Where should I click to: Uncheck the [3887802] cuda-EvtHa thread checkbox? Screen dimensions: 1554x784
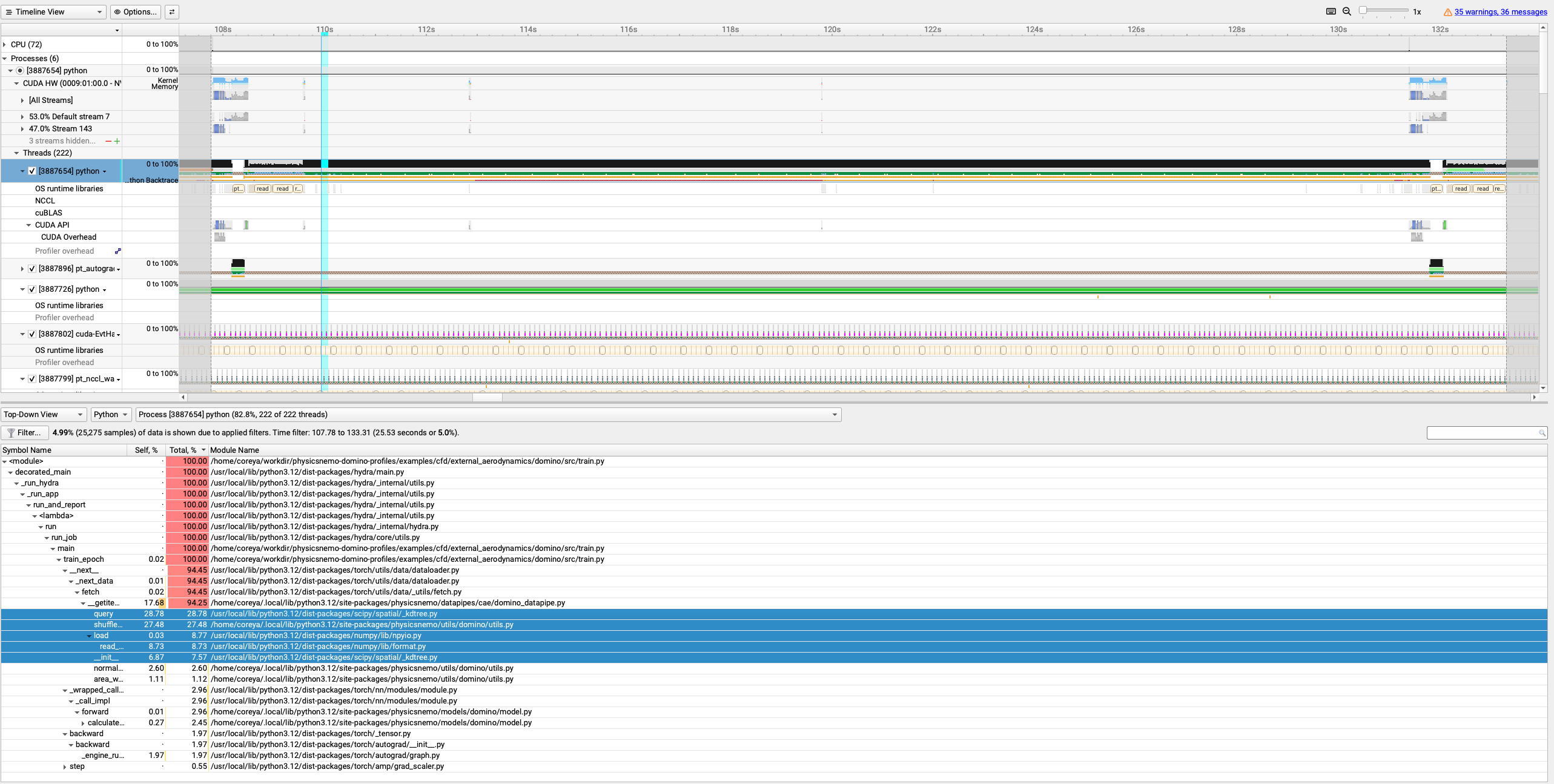32,334
